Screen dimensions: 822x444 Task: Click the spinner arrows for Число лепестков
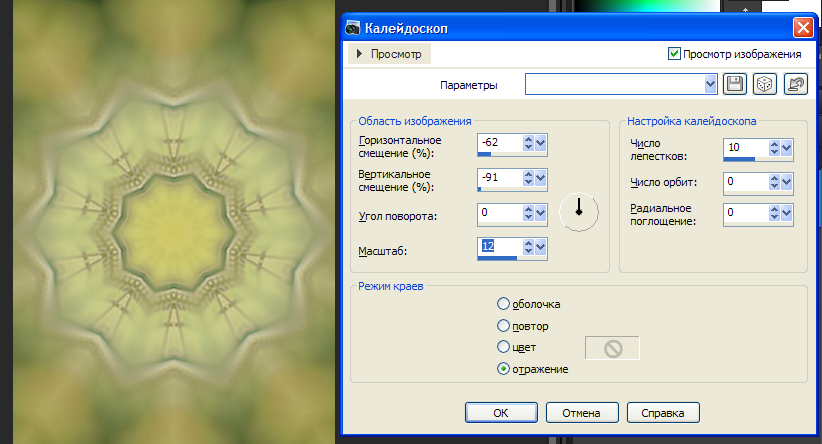pos(773,149)
